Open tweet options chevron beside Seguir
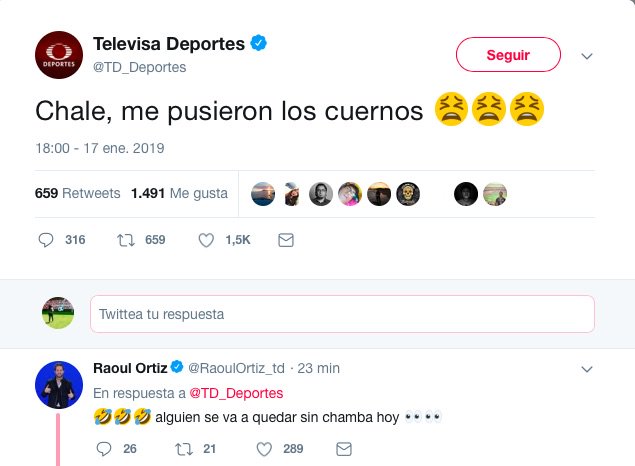This screenshot has width=635, height=466. click(587, 55)
